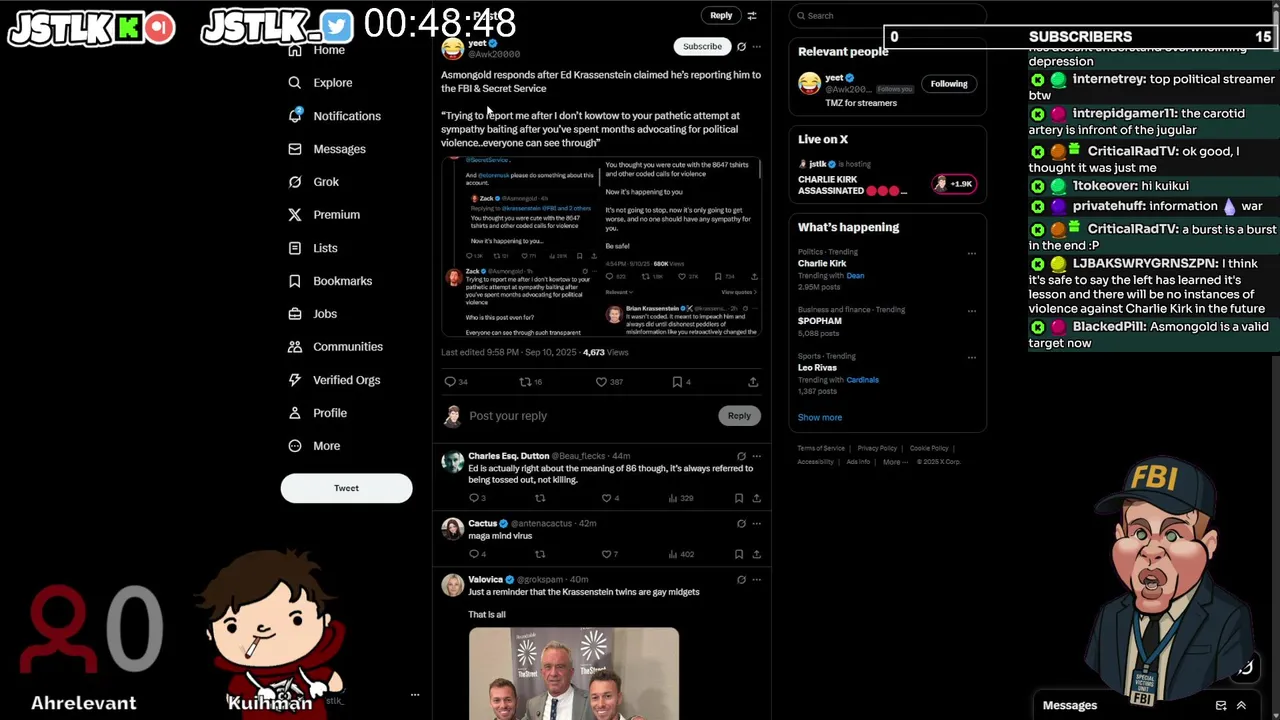The image size is (1280, 720).
Task: Open Grok from the sidebar
Action: pyautogui.click(x=314, y=182)
